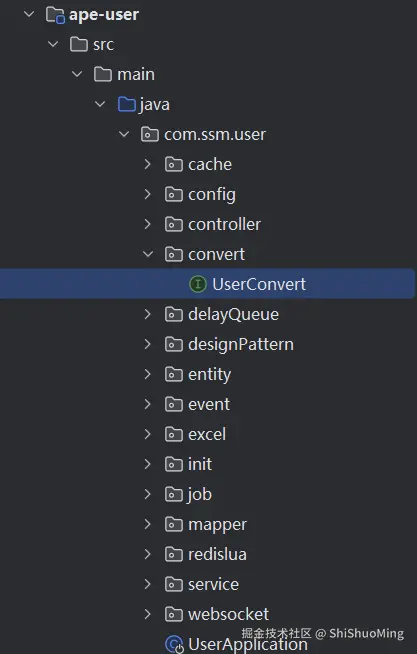Click the UserApplication Spring Boot class icon
Screen dimensions: 417x654
[x=174, y=644]
